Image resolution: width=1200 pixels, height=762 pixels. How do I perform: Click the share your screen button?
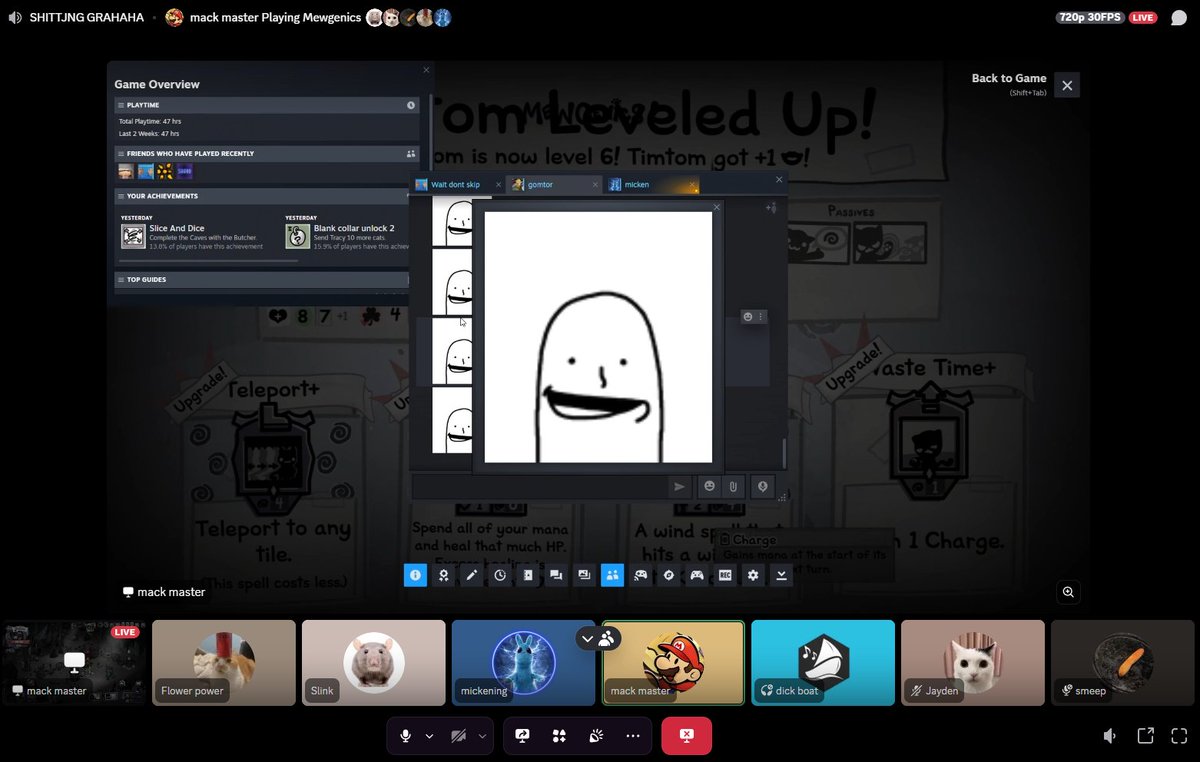[x=522, y=735]
